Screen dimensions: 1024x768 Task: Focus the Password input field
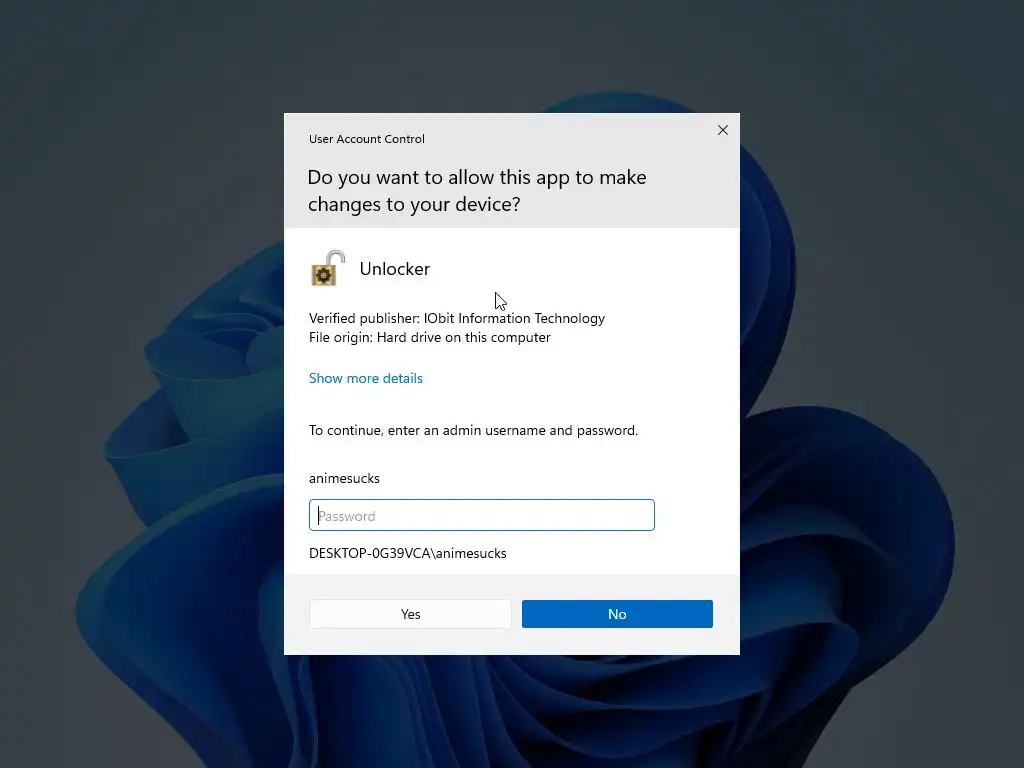(x=481, y=515)
